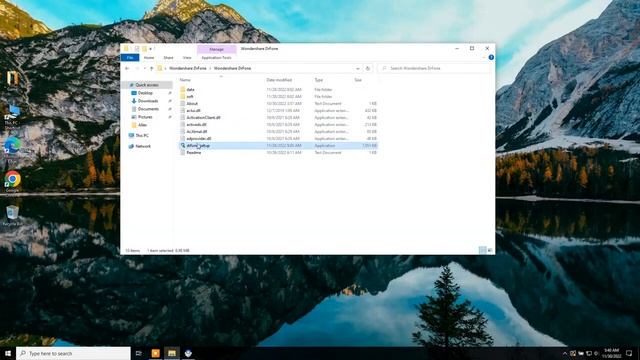Sort files by Size column
Image resolution: width=640 pixels, height=360 pixels.
tap(358, 80)
